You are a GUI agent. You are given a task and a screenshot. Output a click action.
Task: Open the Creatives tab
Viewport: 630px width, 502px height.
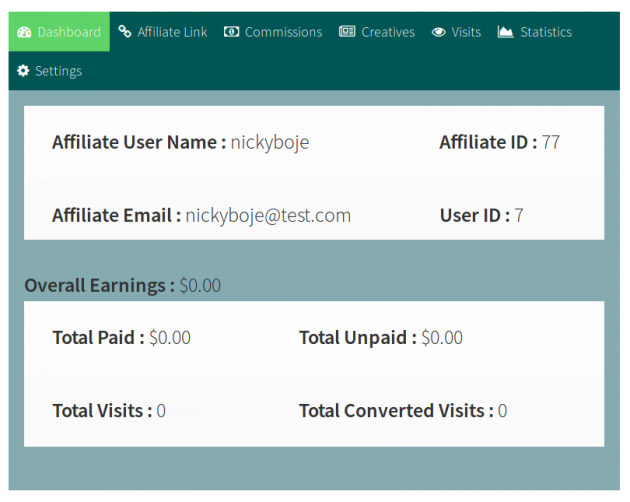[x=377, y=32]
